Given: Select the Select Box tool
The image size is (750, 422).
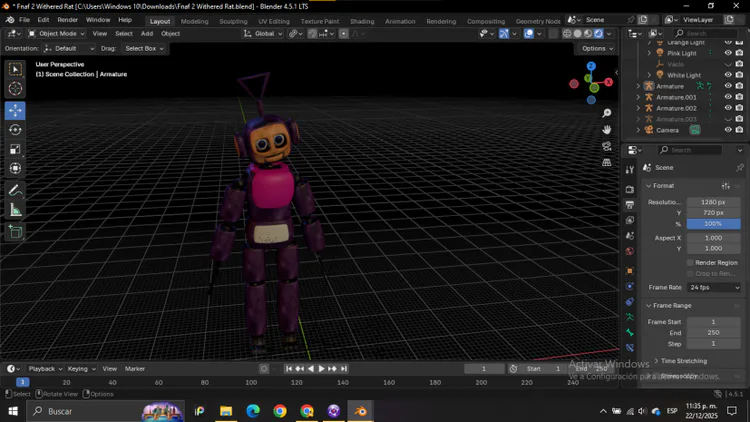Looking at the screenshot, I should point(15,69).
